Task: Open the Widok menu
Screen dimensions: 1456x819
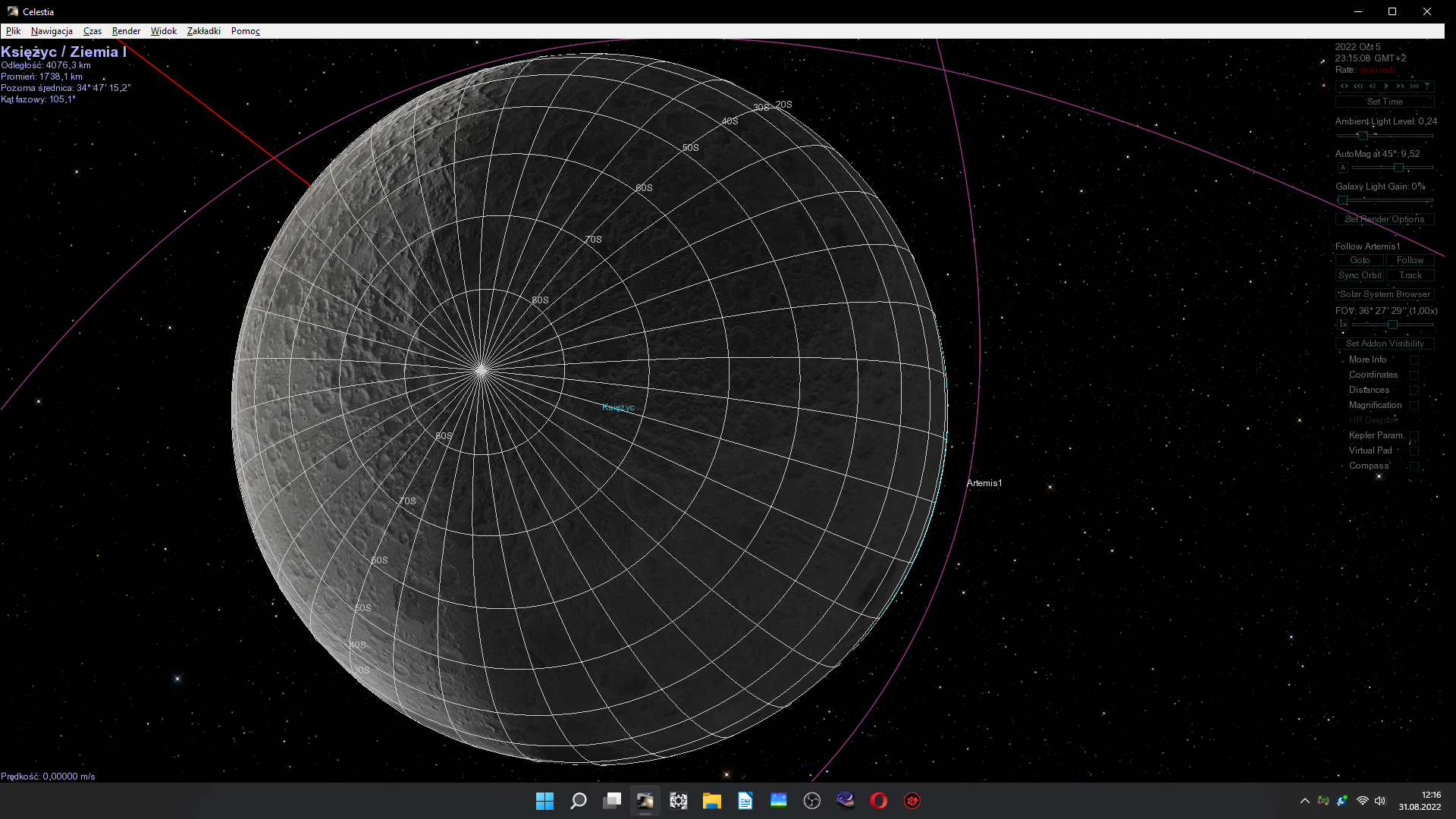Action: click(163, 31)
